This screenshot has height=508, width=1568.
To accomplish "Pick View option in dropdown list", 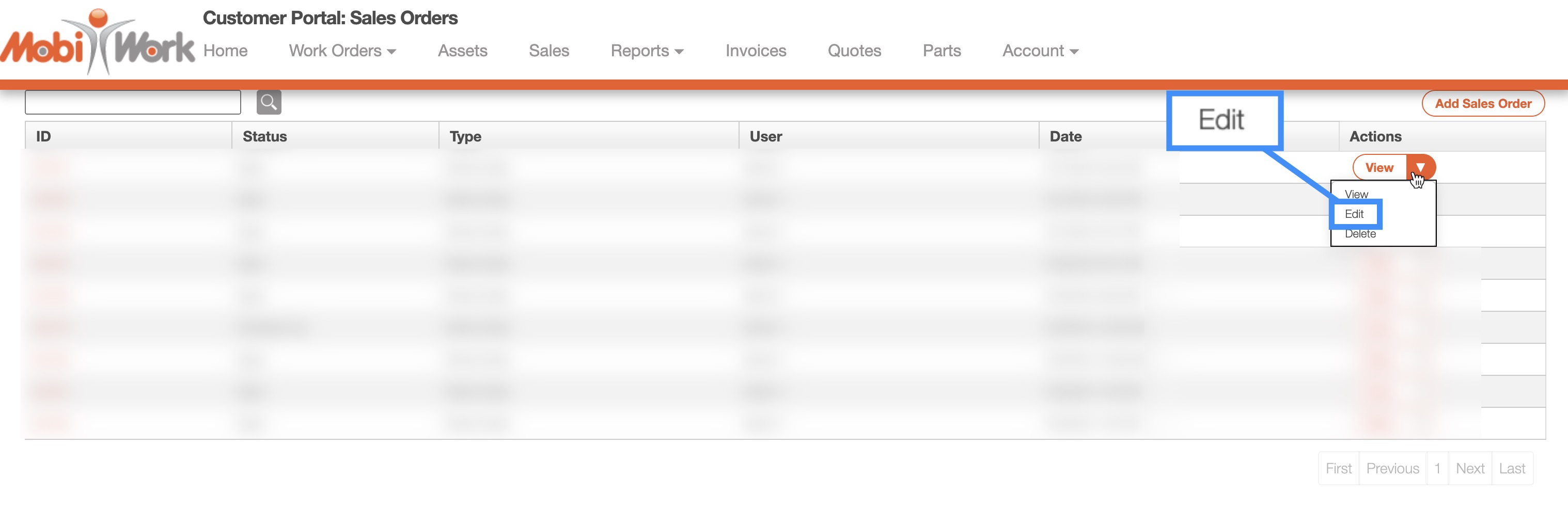I will (x=1356, y=194).
